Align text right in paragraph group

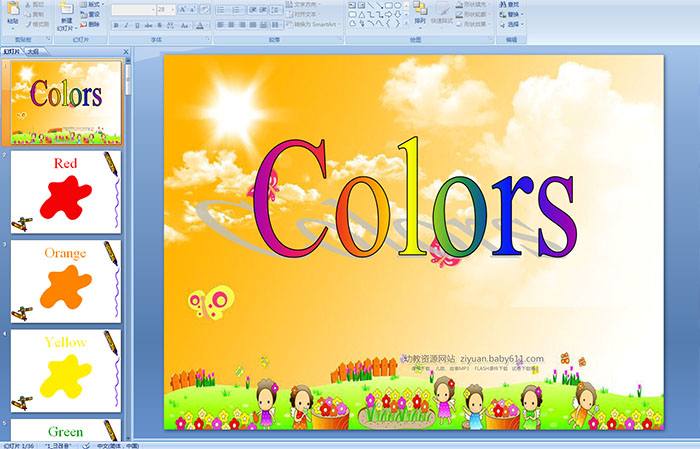point(242,25)
